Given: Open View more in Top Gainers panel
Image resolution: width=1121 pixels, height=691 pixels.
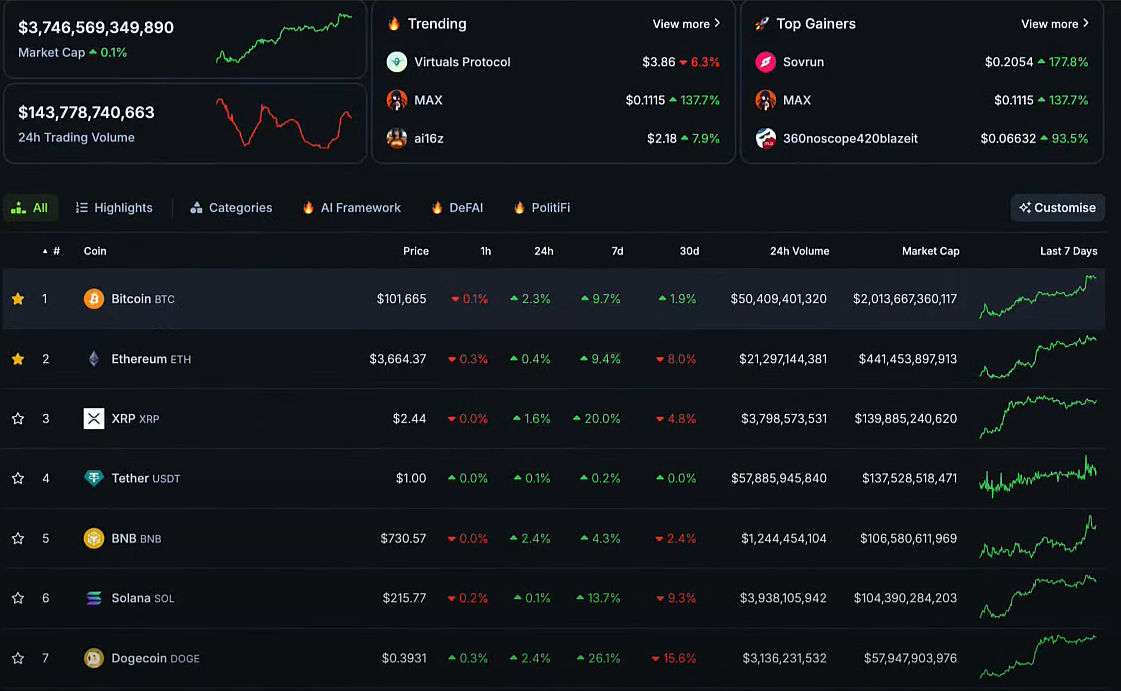Looking at the screenshot, I should 1054,24.
